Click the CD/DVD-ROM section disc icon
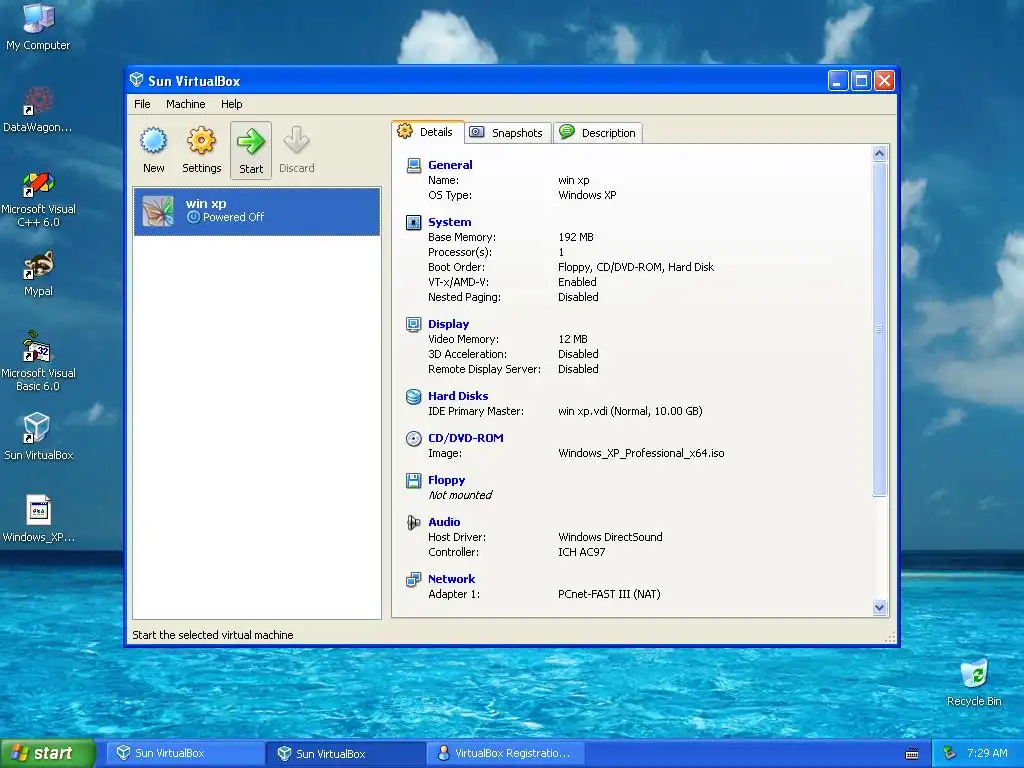Viewport: 1024px width, 768px height. click(x=413, y=438)
